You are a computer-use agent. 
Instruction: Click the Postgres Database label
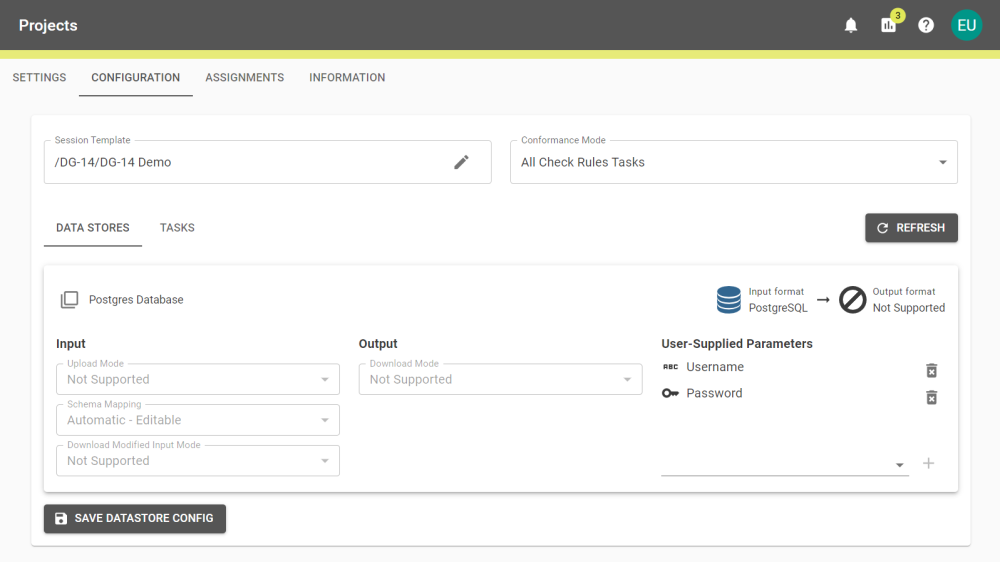(136, 300)
